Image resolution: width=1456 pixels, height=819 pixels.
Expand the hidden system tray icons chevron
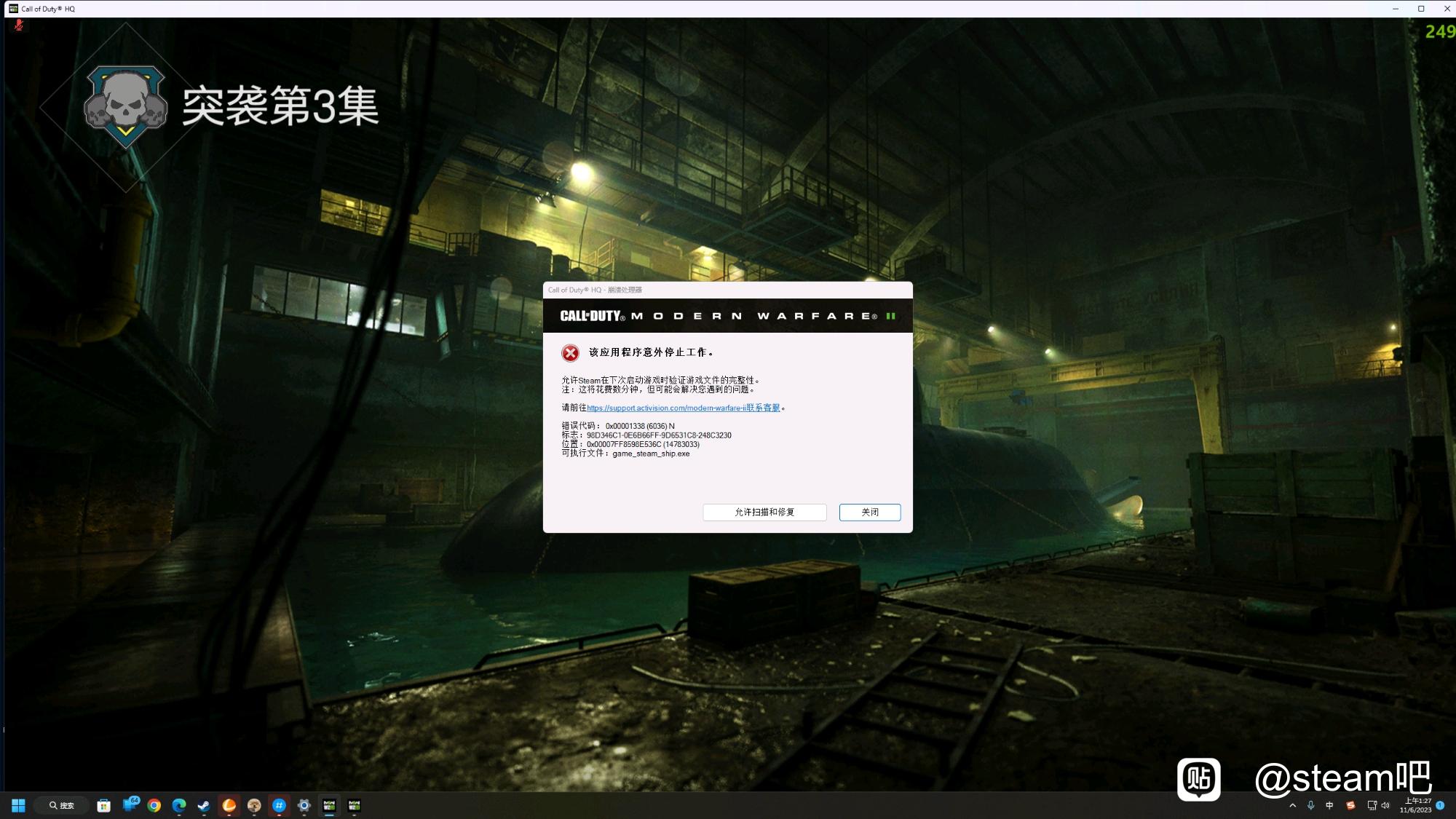1293,805
